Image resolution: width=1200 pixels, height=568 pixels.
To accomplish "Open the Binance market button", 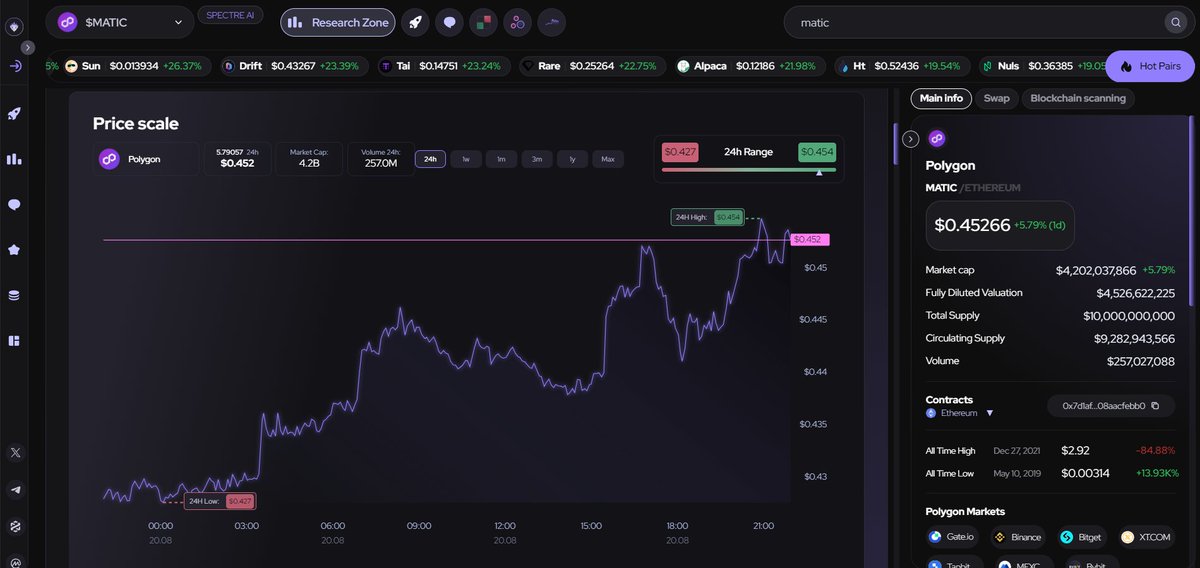I will [1018, 537].
